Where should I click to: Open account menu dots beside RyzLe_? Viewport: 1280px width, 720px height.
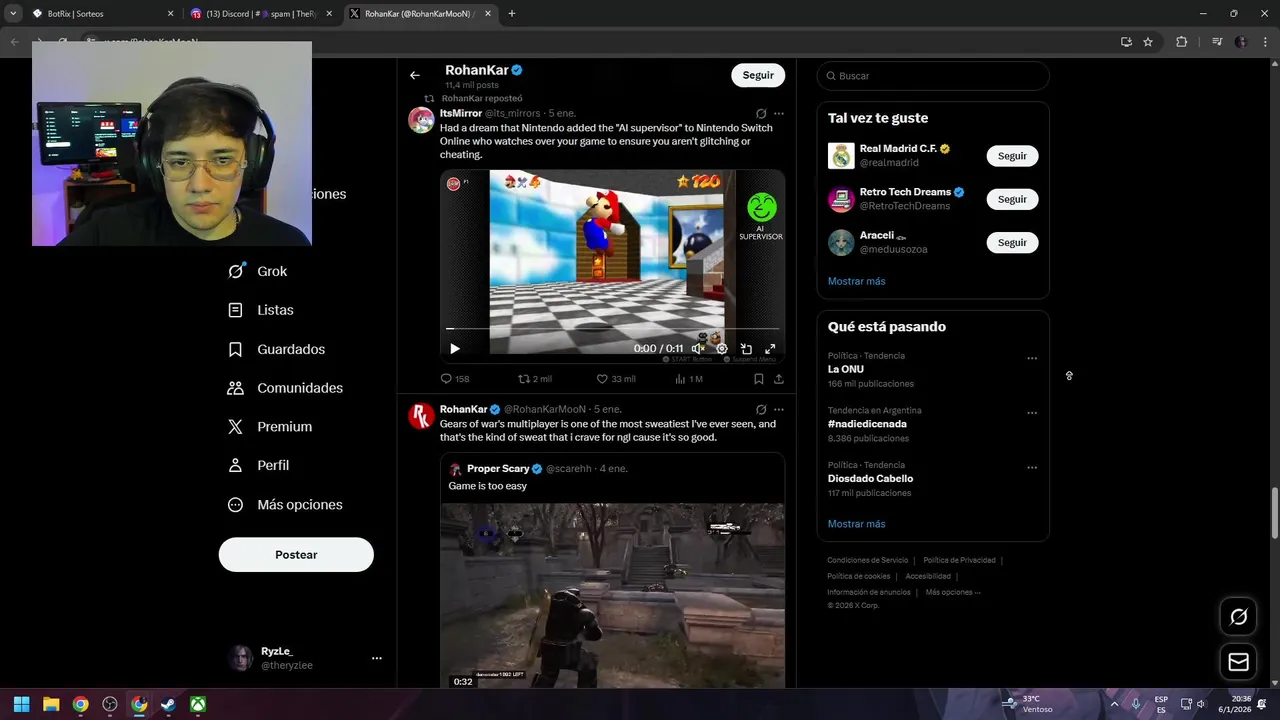coord(377,658)
